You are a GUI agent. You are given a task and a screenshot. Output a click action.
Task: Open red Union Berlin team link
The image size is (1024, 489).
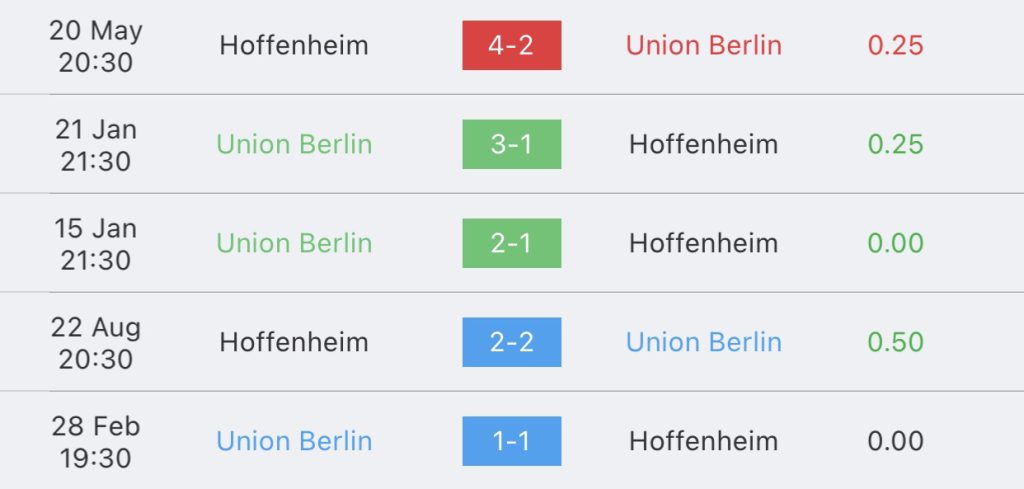pyautogui.click(x=703, y=45)
